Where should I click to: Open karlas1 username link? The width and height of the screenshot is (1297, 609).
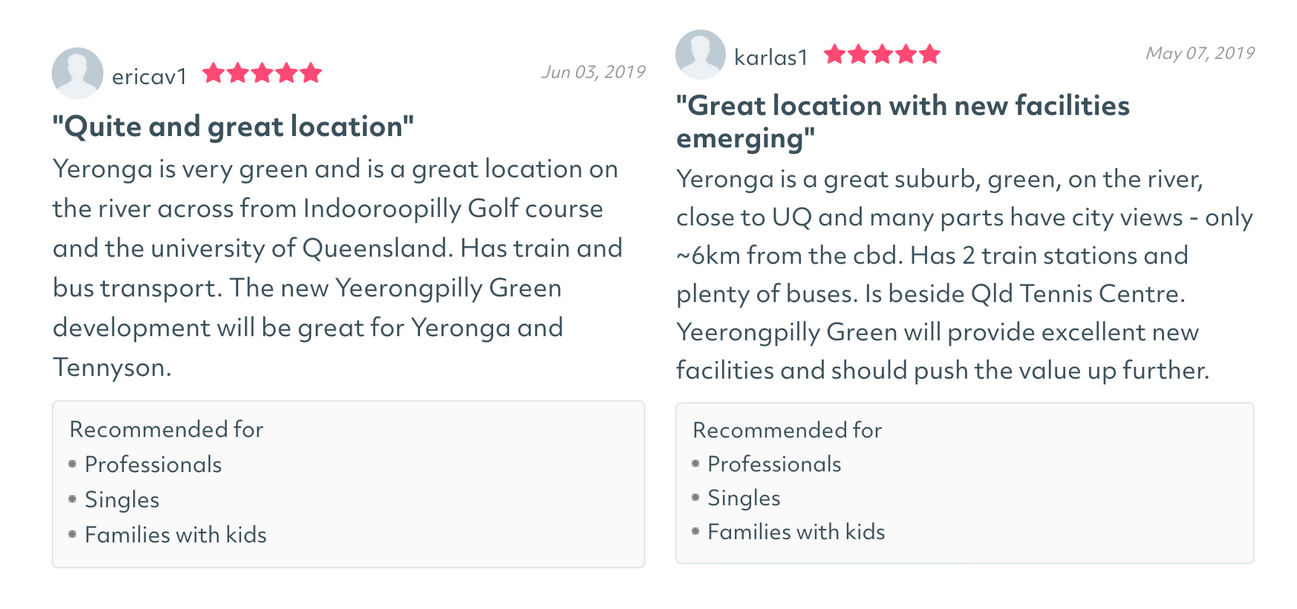coord(771,57)
